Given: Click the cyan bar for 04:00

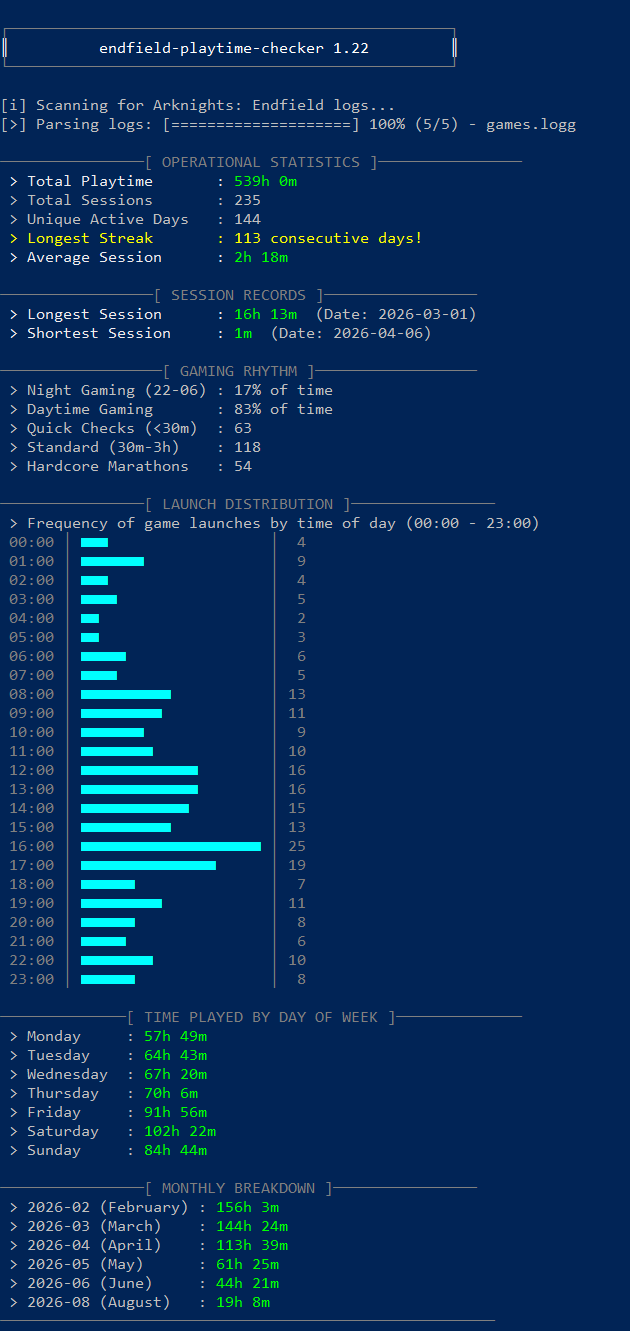Looking at the screenshot, I should pos(90,618).
